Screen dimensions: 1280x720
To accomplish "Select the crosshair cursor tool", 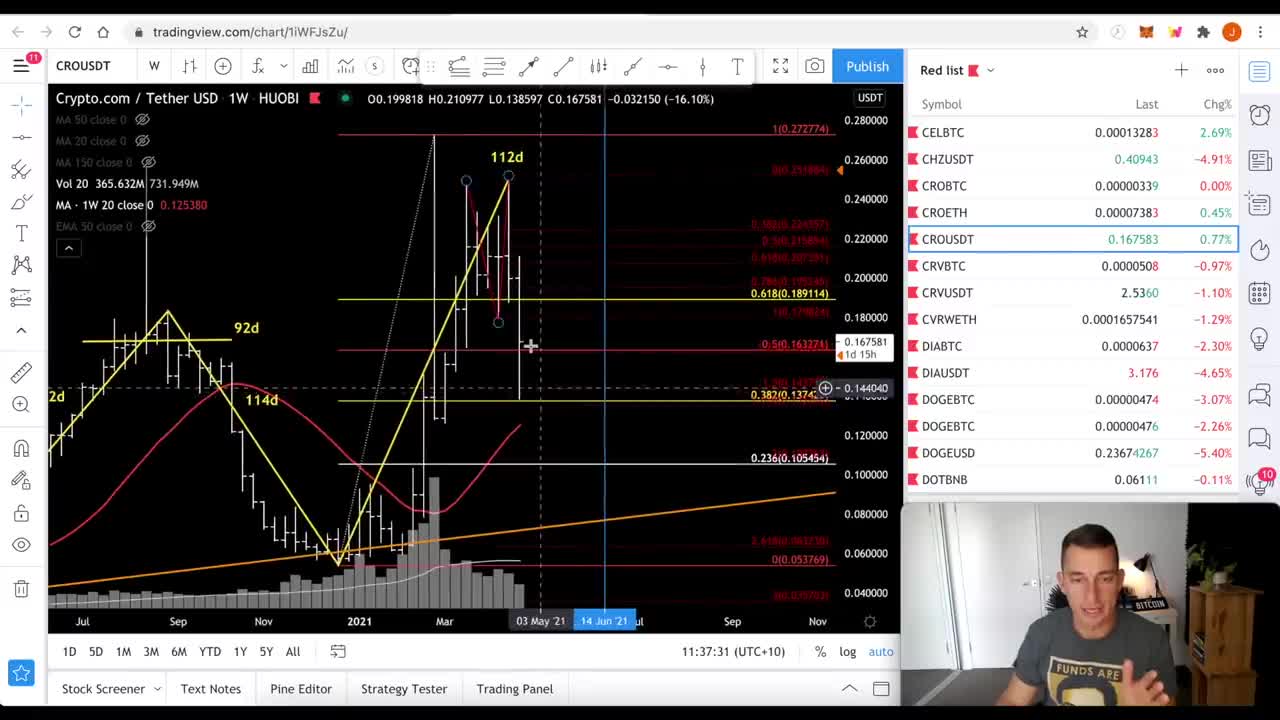I will (21, 105).
